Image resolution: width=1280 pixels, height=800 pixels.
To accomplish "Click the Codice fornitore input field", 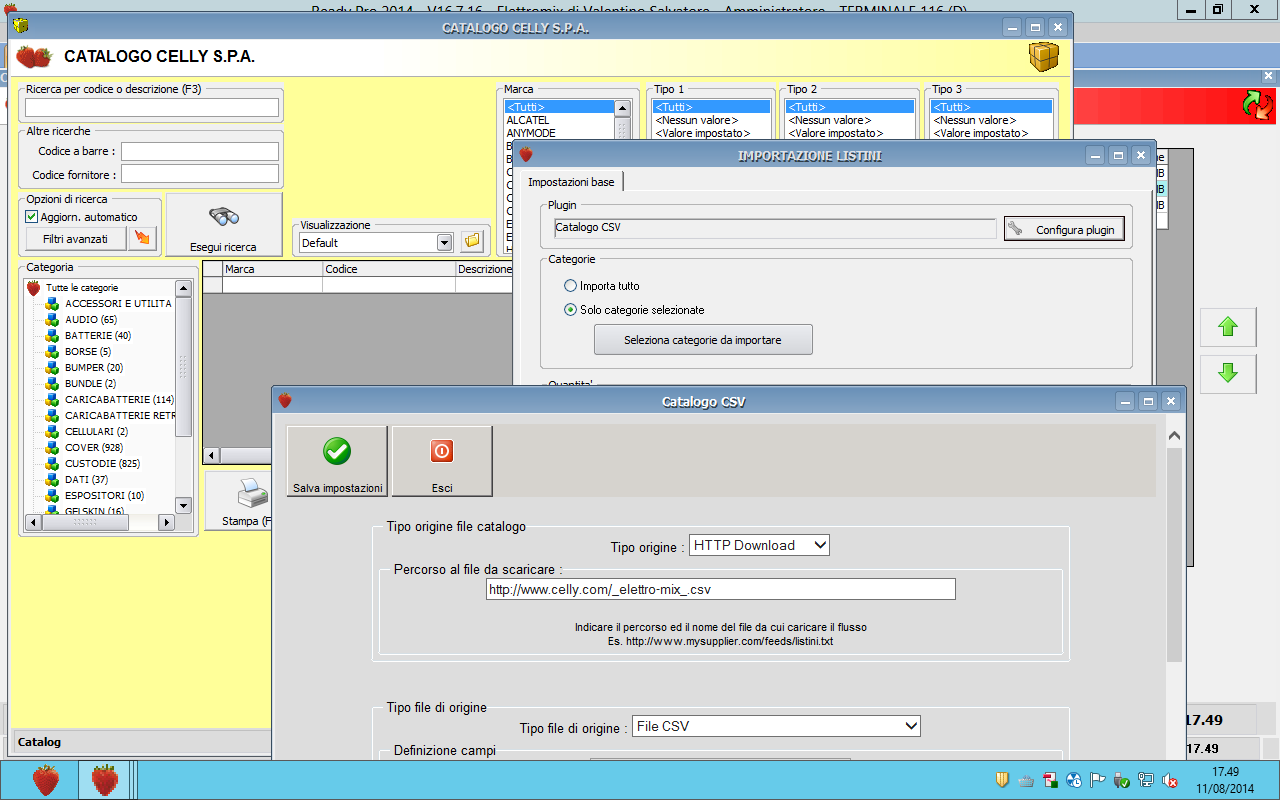I will (x=200, y=174).
